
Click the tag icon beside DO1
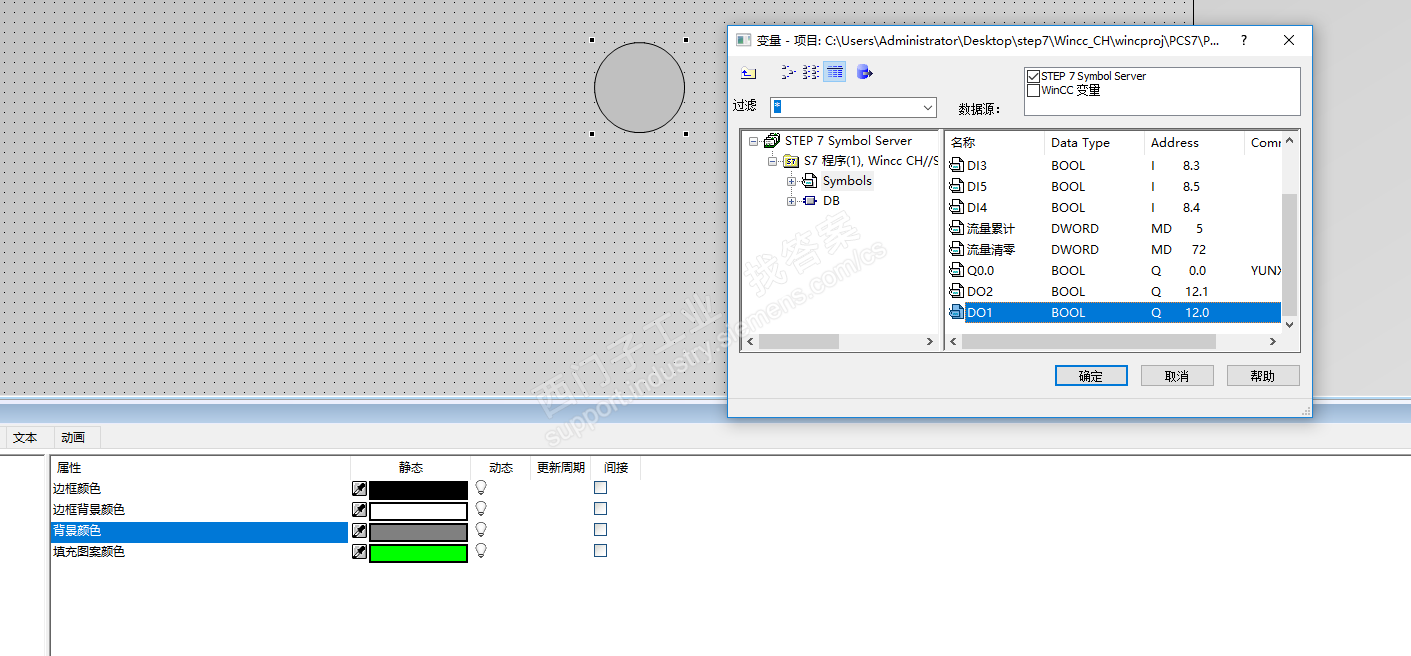(956, 313)
